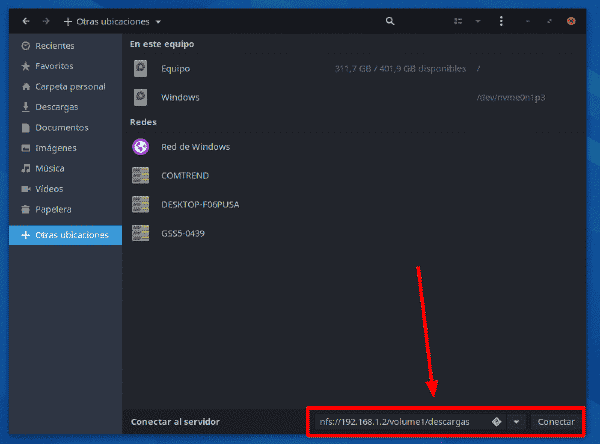Open the three-dot main menu

click(501, 21)
